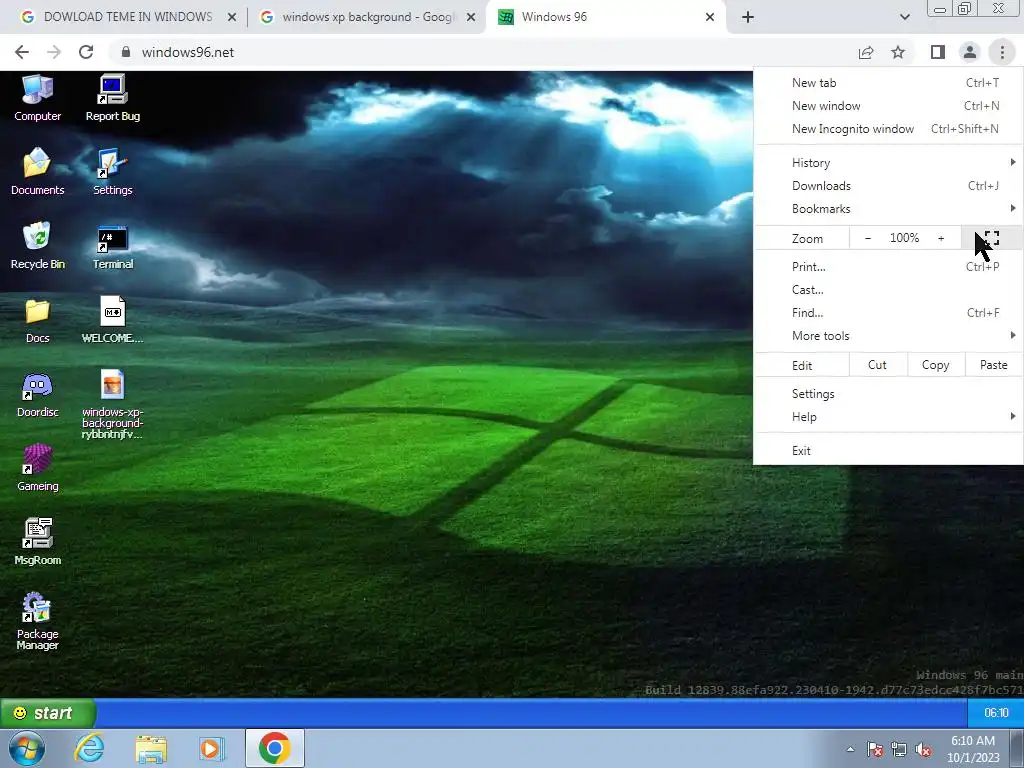Switch to DOWLOAD TEME IN WINDOWS tab
1024x768 pixels.
coord(128,17)
